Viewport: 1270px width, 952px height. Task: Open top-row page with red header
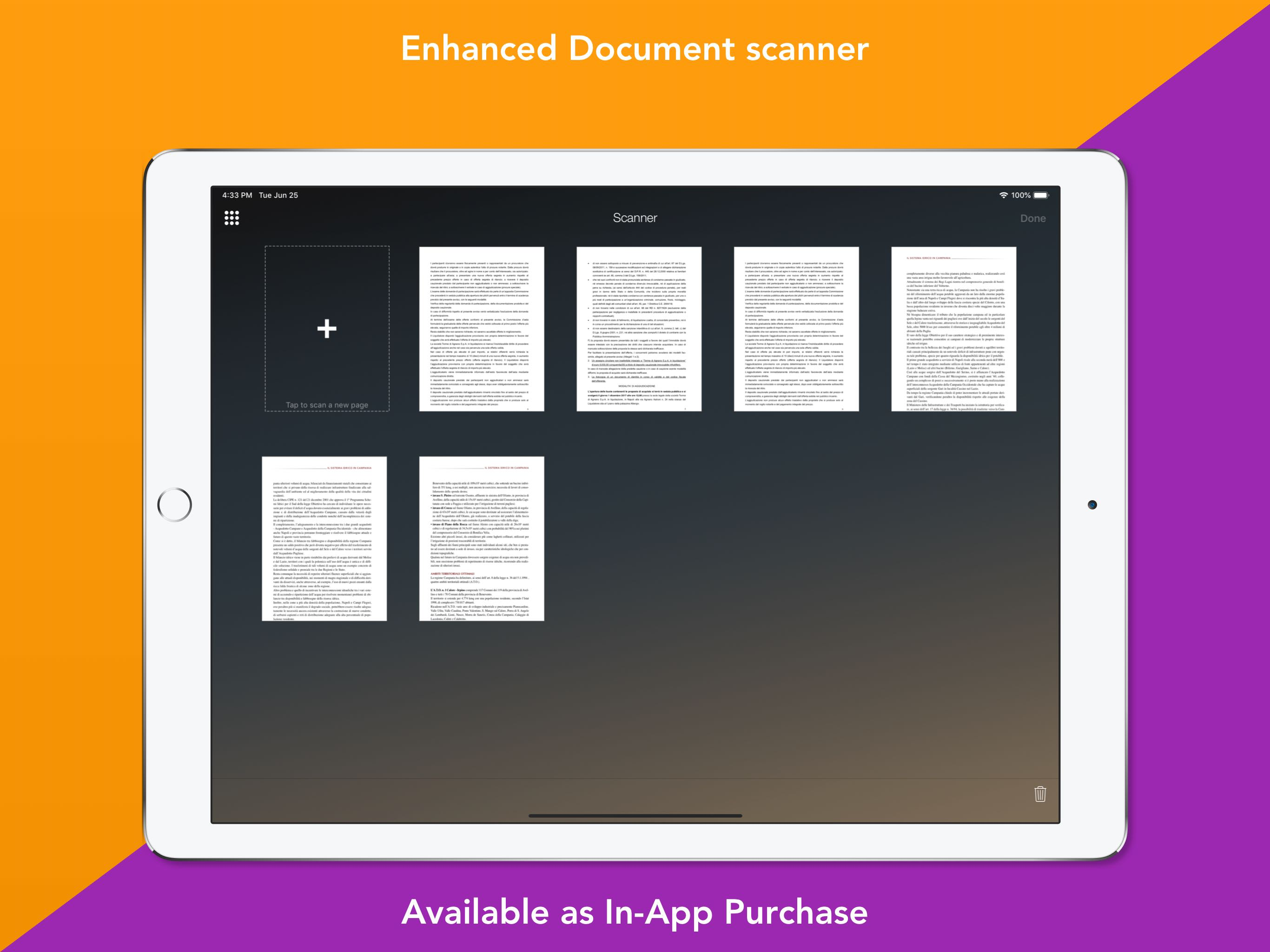pyautogui.click(x=953, y=329)
